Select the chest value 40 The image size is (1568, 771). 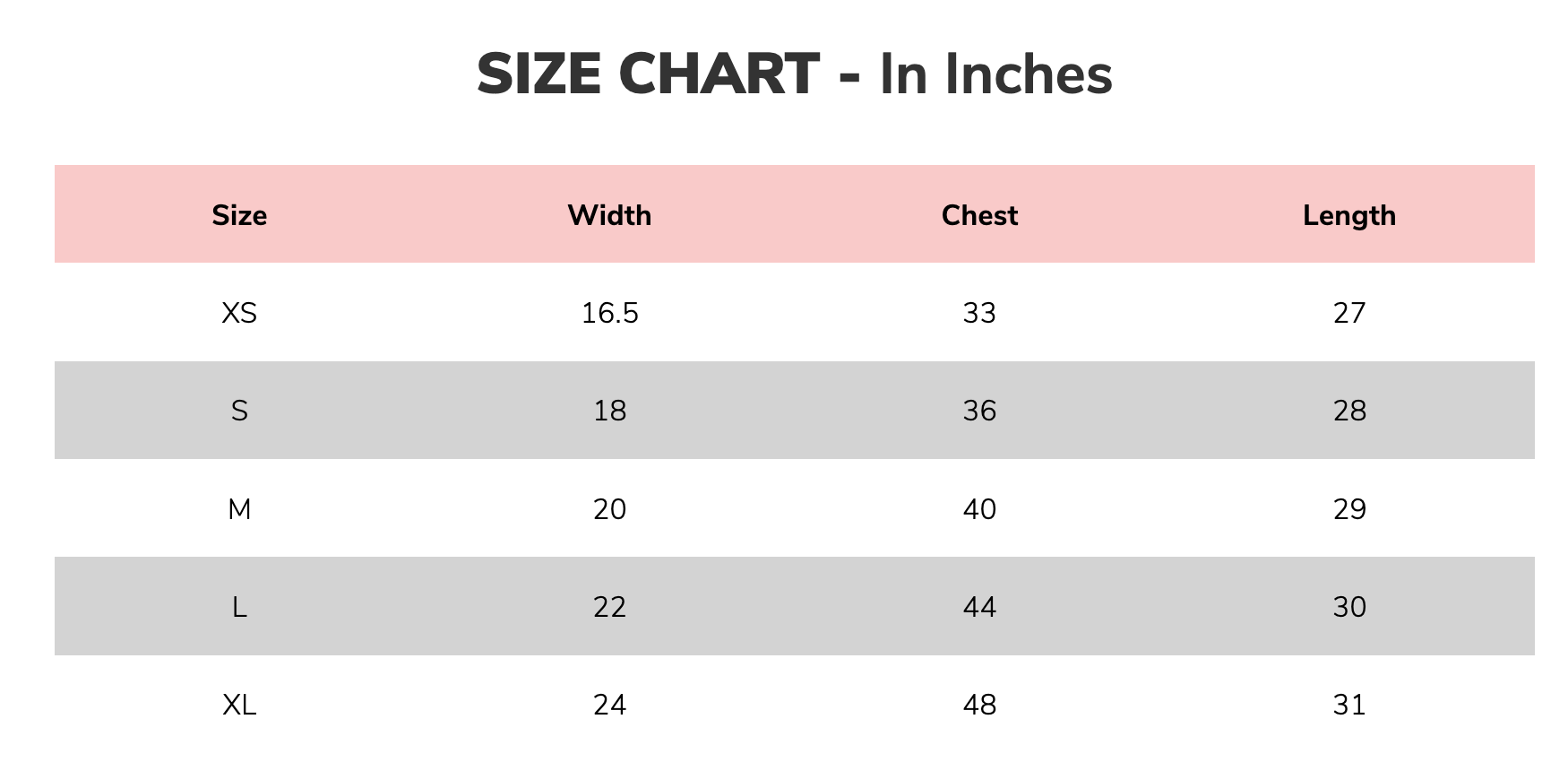979,509
